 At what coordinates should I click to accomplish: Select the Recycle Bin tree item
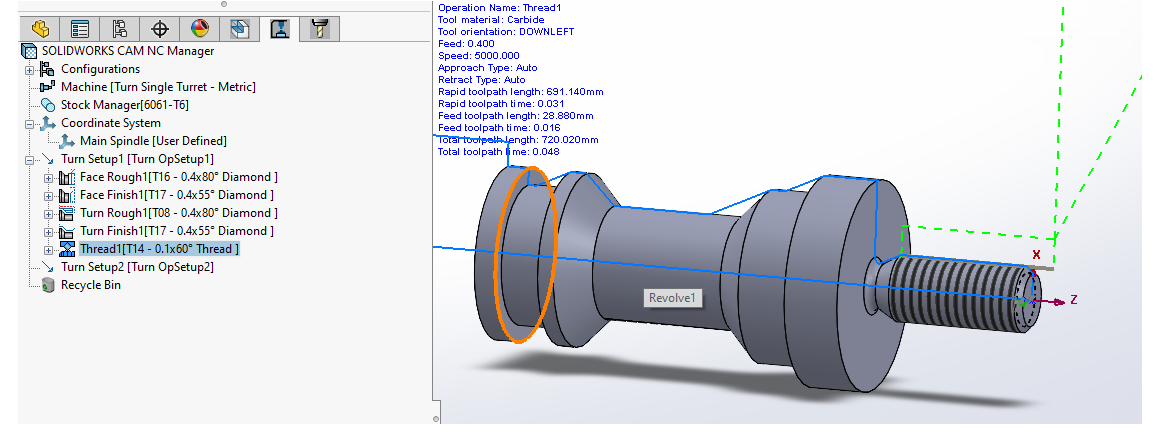coord(91,285)
